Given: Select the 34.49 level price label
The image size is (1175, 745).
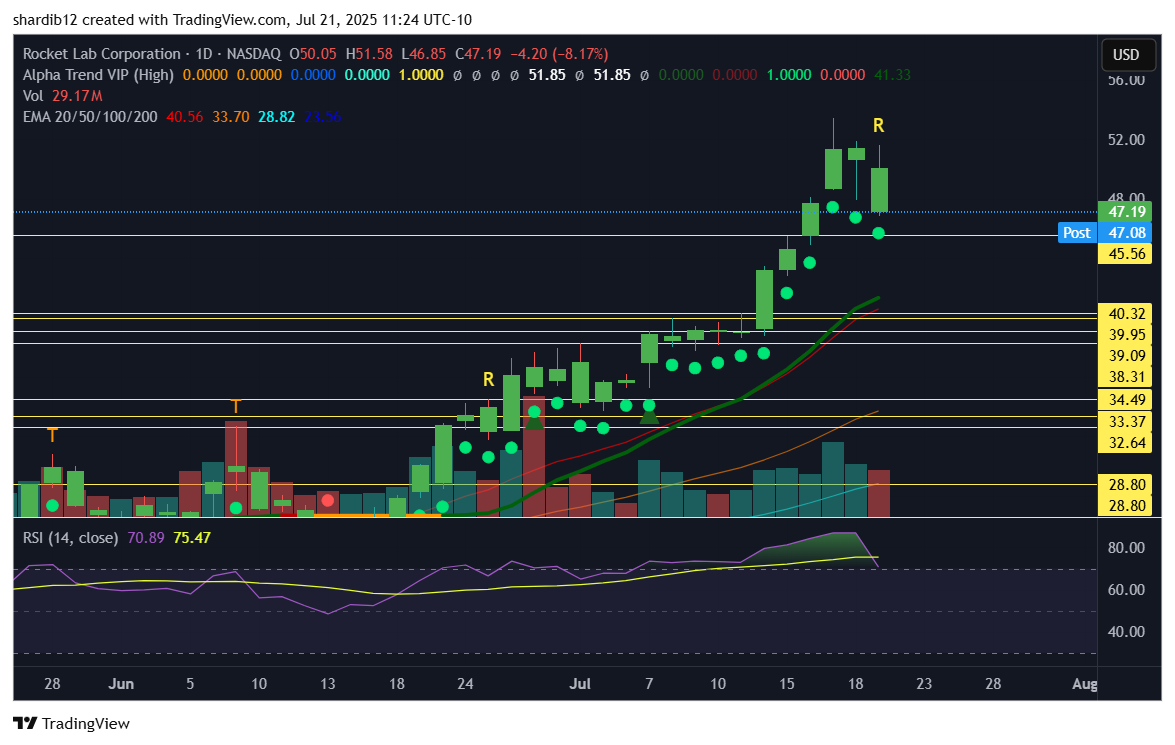Looking at the screenshot, I should (x=1126, y=399).
